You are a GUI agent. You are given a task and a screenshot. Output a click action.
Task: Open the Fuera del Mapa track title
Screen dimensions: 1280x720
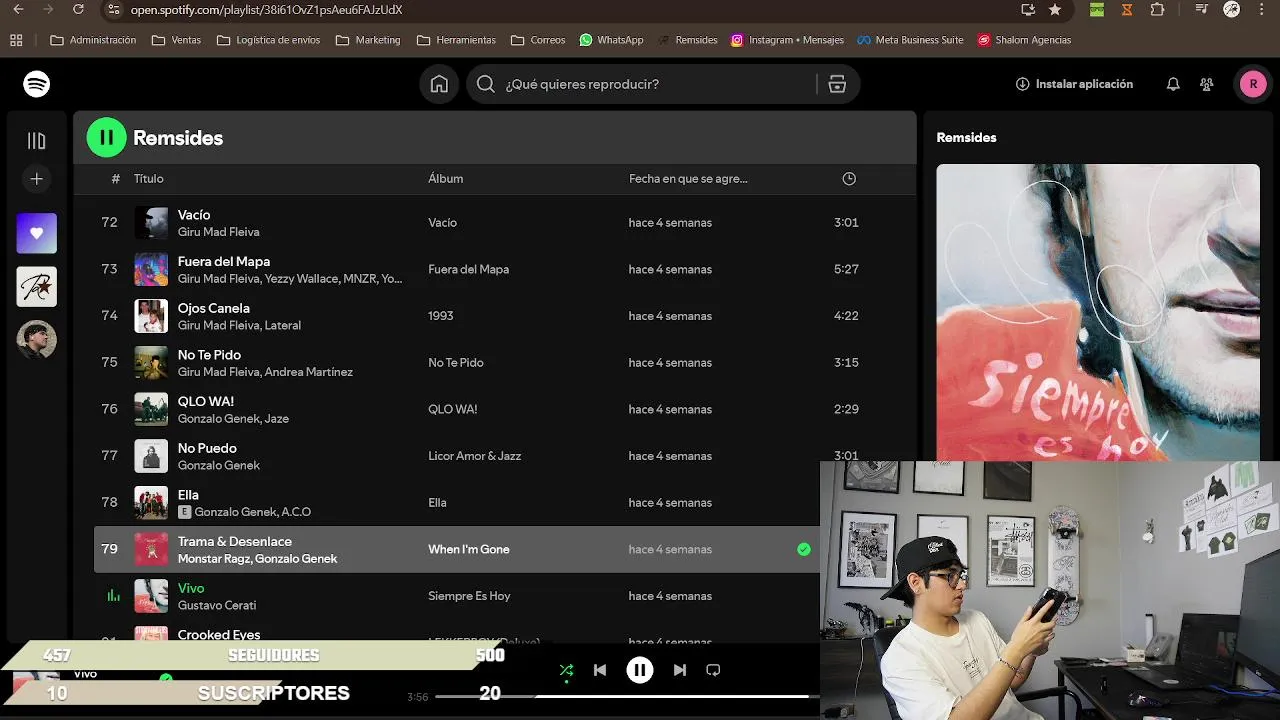[224, 261]
